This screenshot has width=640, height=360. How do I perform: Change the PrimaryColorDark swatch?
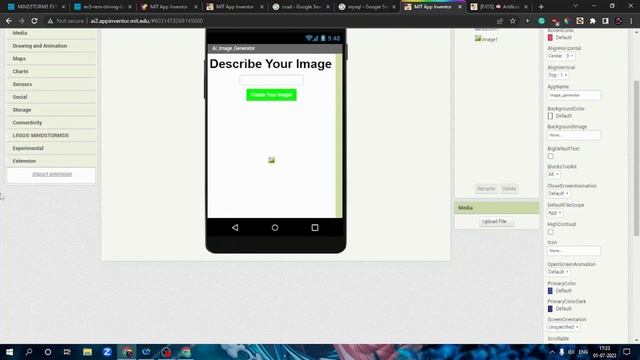(x=550, y=309)
